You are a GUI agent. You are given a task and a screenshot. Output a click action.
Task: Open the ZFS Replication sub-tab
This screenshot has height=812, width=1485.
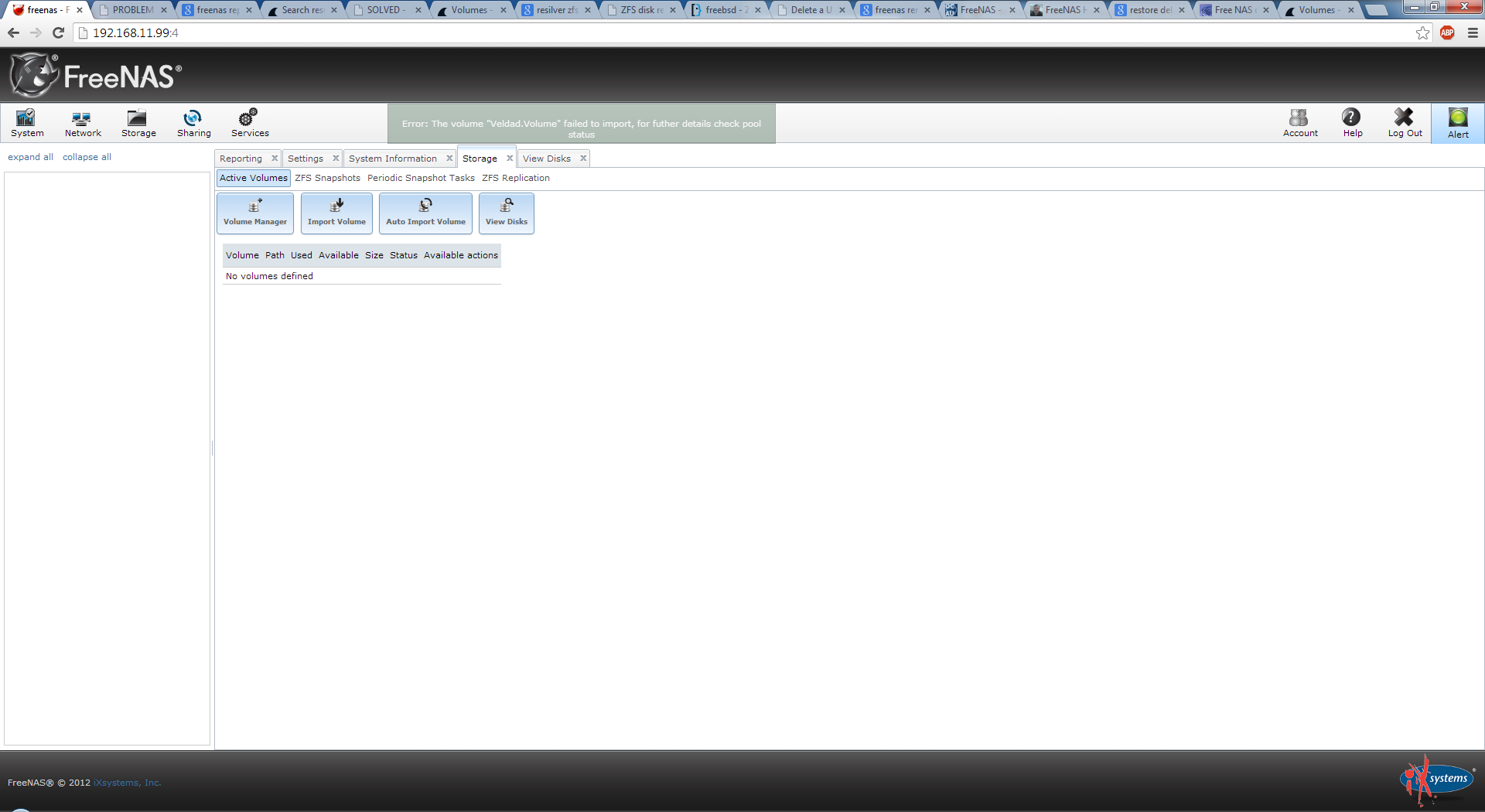click(x=516, y=178)
